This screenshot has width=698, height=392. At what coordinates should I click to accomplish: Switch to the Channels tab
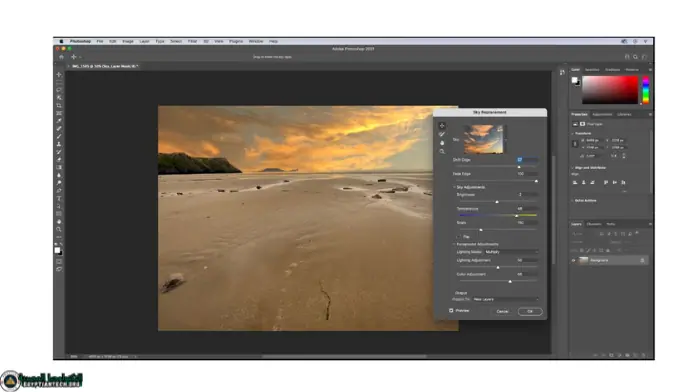click(594, 224)
